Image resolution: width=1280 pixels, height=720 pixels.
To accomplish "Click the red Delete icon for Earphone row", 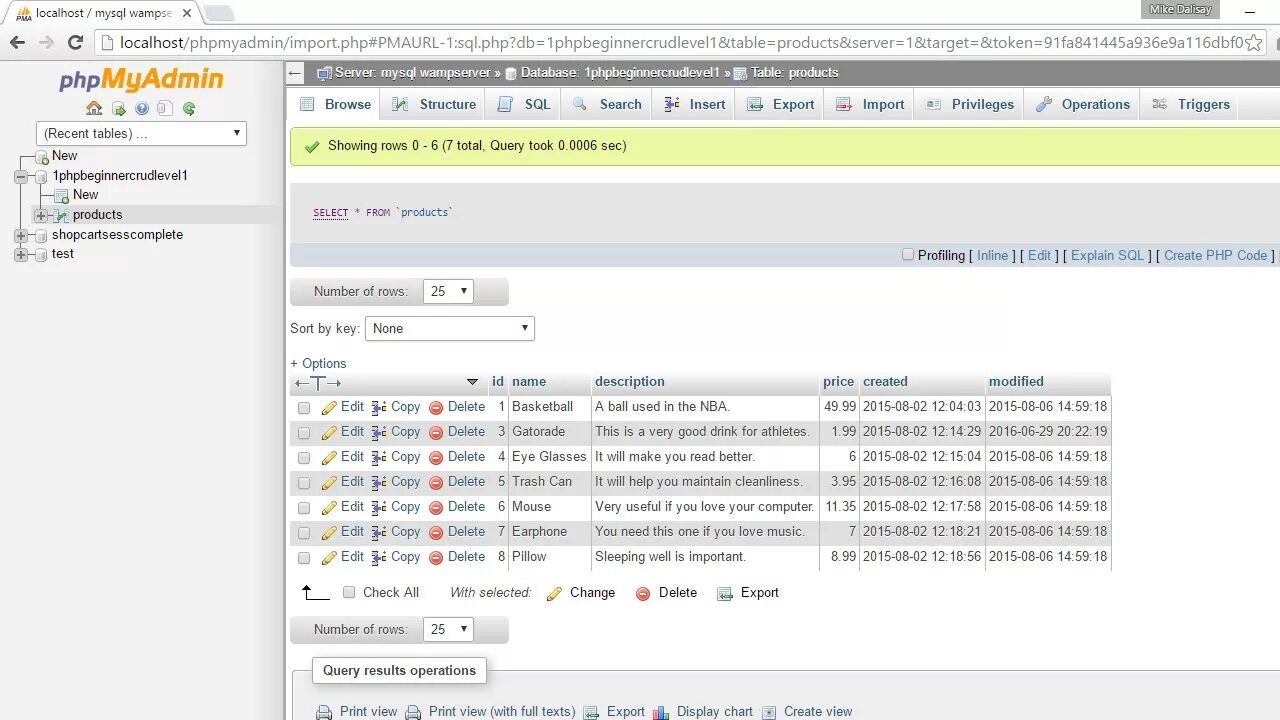I will click(x=436, y=533).
